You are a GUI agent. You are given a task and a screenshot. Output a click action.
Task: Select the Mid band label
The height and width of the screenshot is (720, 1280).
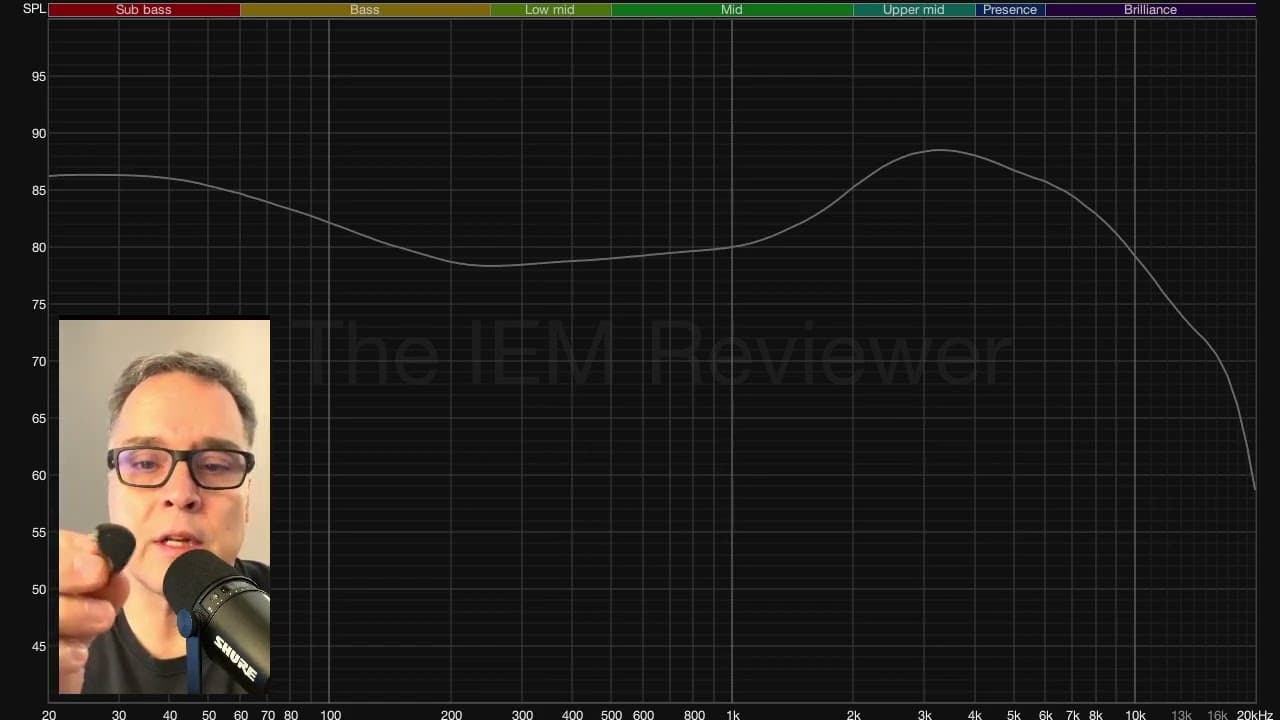click(732, 10)
